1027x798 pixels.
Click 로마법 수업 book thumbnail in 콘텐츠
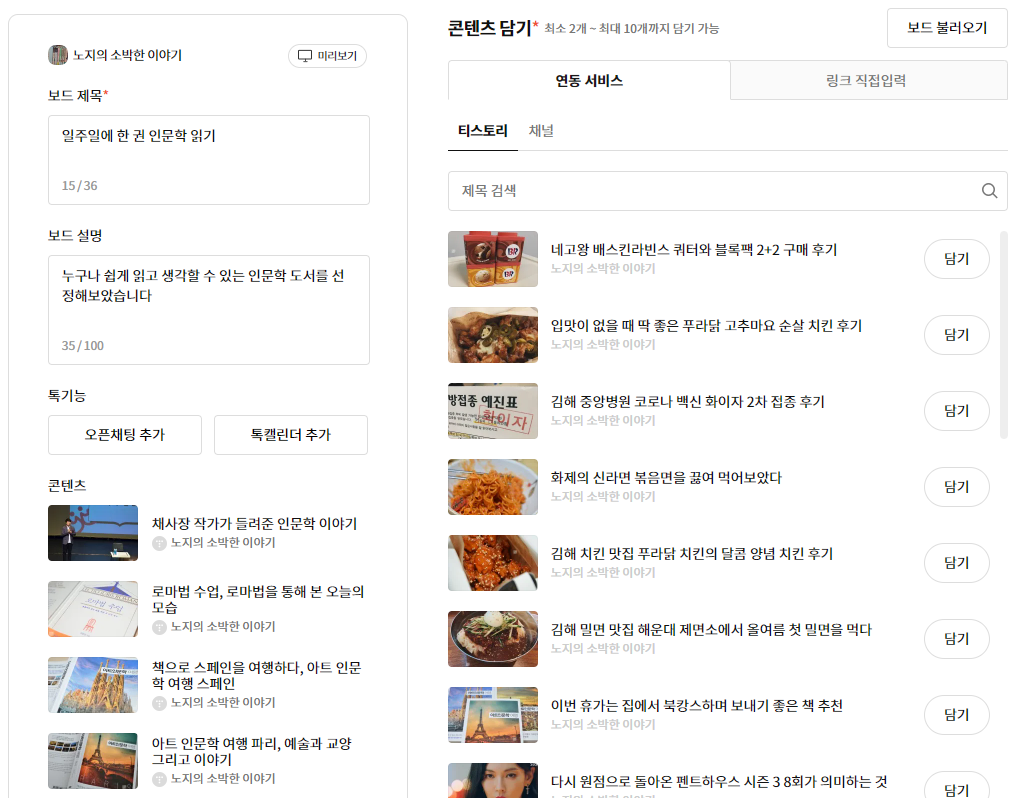pos(93,609)
